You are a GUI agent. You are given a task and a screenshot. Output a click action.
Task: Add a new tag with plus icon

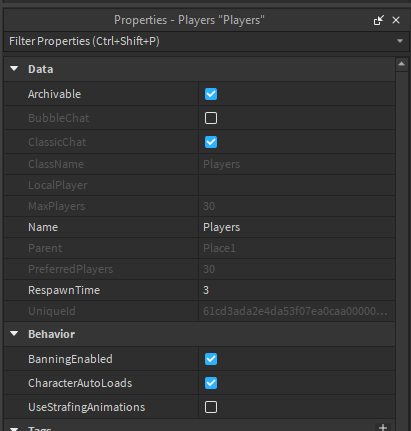[x=383, y=427]
